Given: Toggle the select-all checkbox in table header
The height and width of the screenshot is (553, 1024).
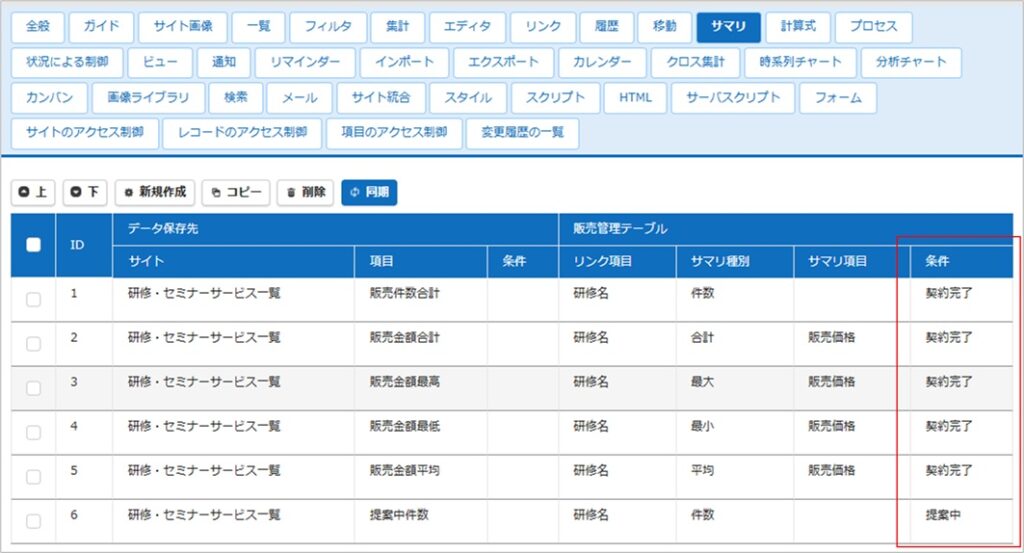Looking at the screenshot, I should [x=33, y=244].
